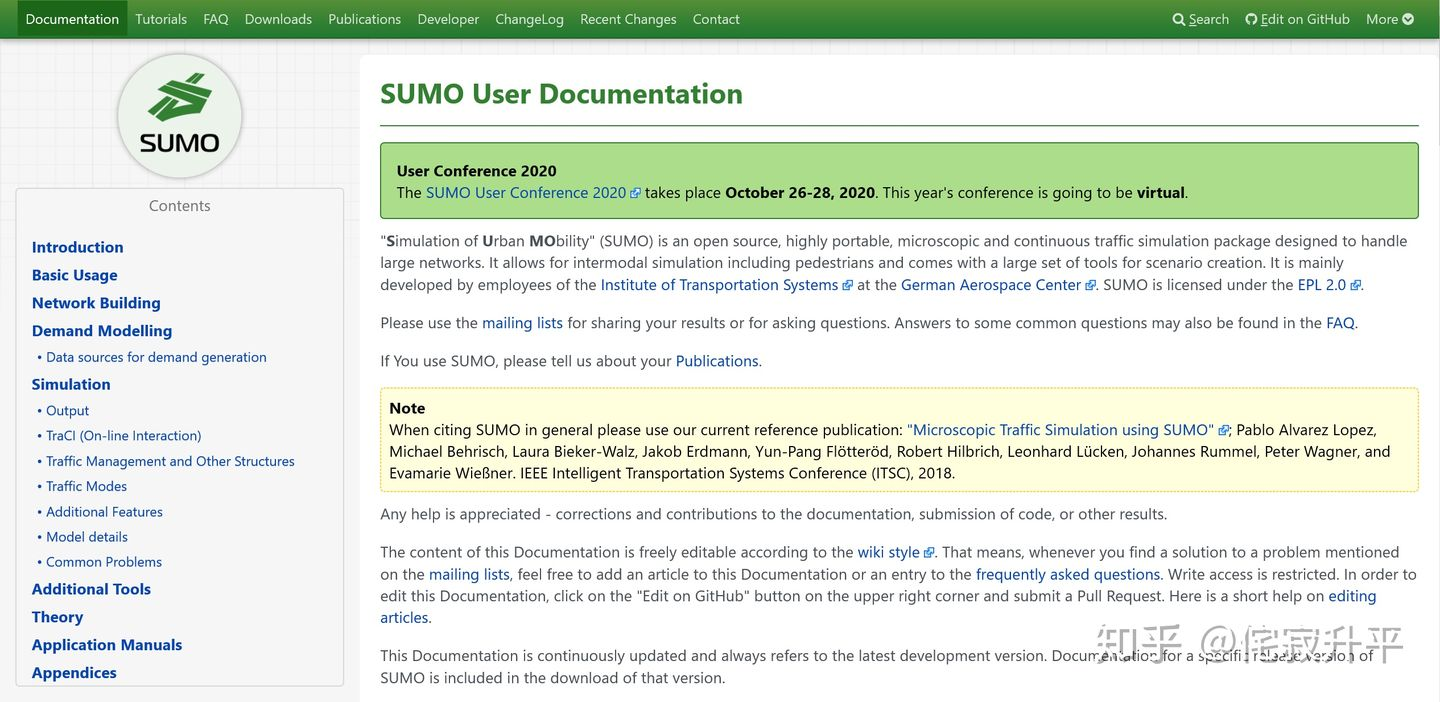The image size is (1440, 702).
Task: Open Output under the Simulation section
Action: click(67, 410)
